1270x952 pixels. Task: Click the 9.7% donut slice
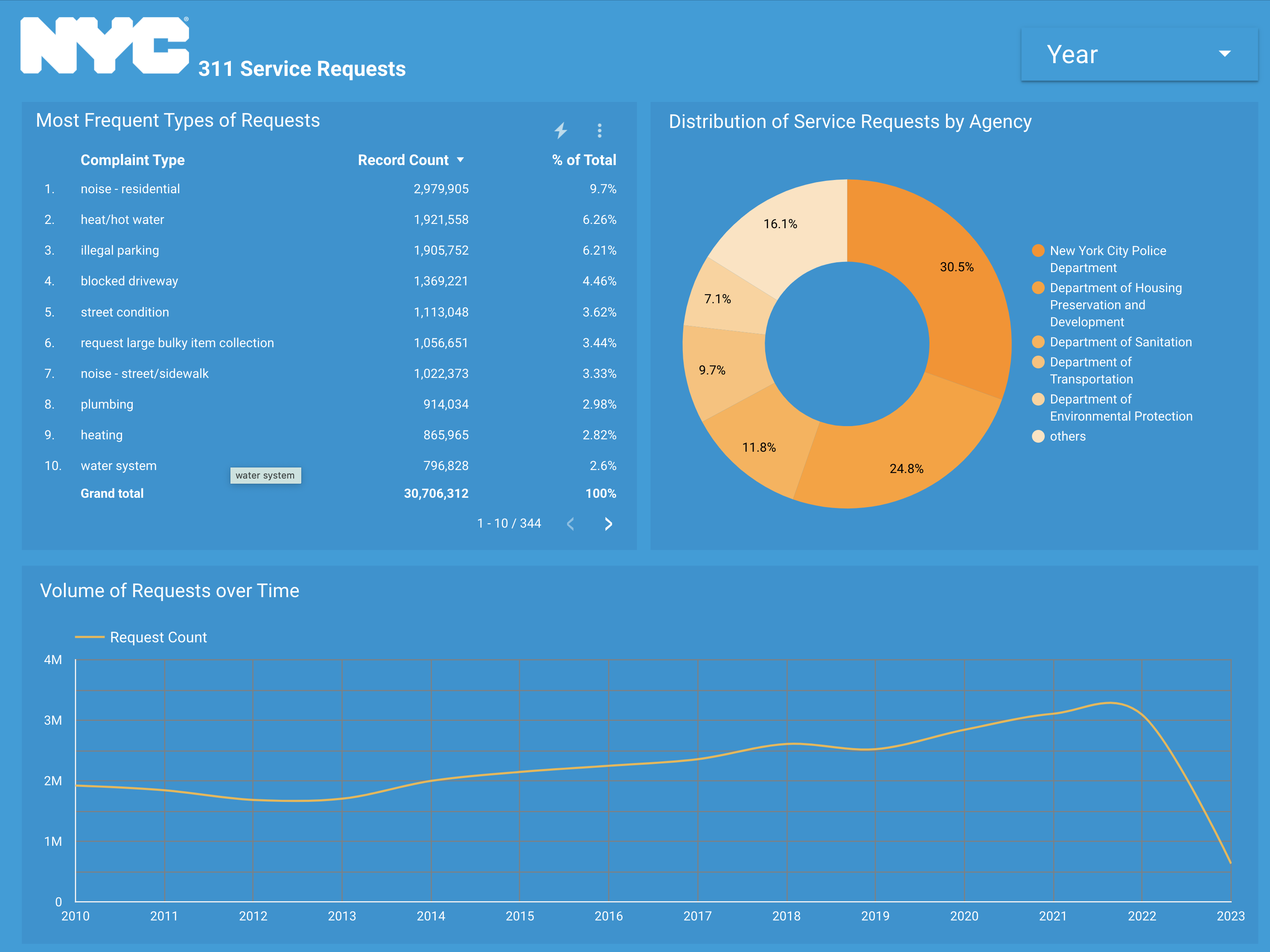(x=725, y=370)
